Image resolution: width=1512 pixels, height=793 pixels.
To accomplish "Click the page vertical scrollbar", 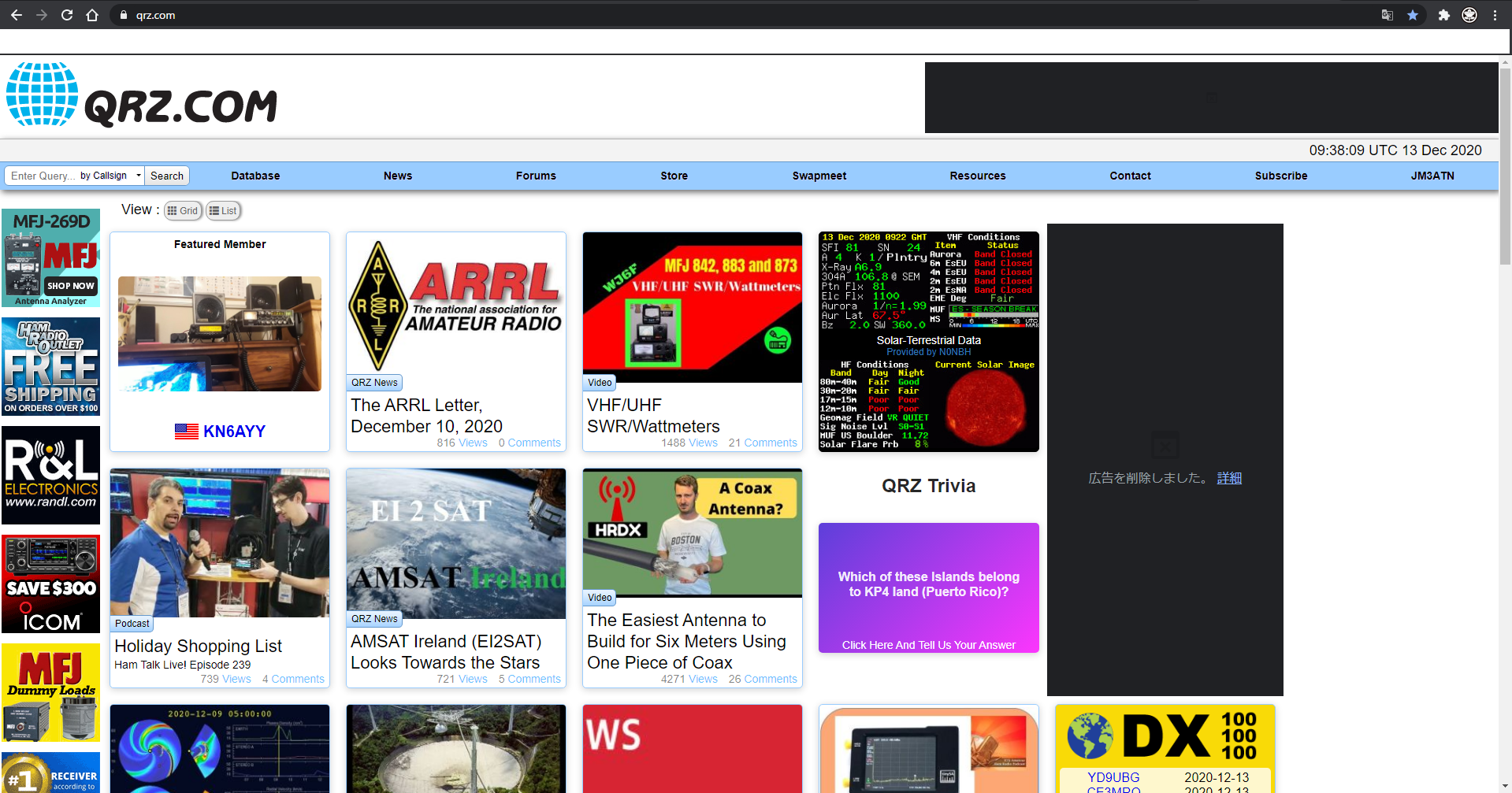I will (1505, 394).
